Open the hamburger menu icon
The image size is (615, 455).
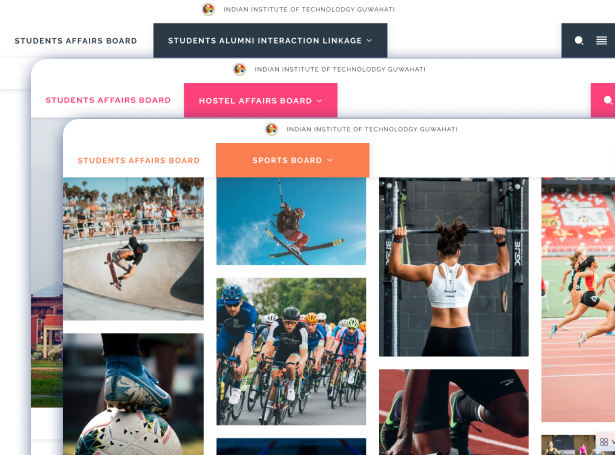coord(601,40)
